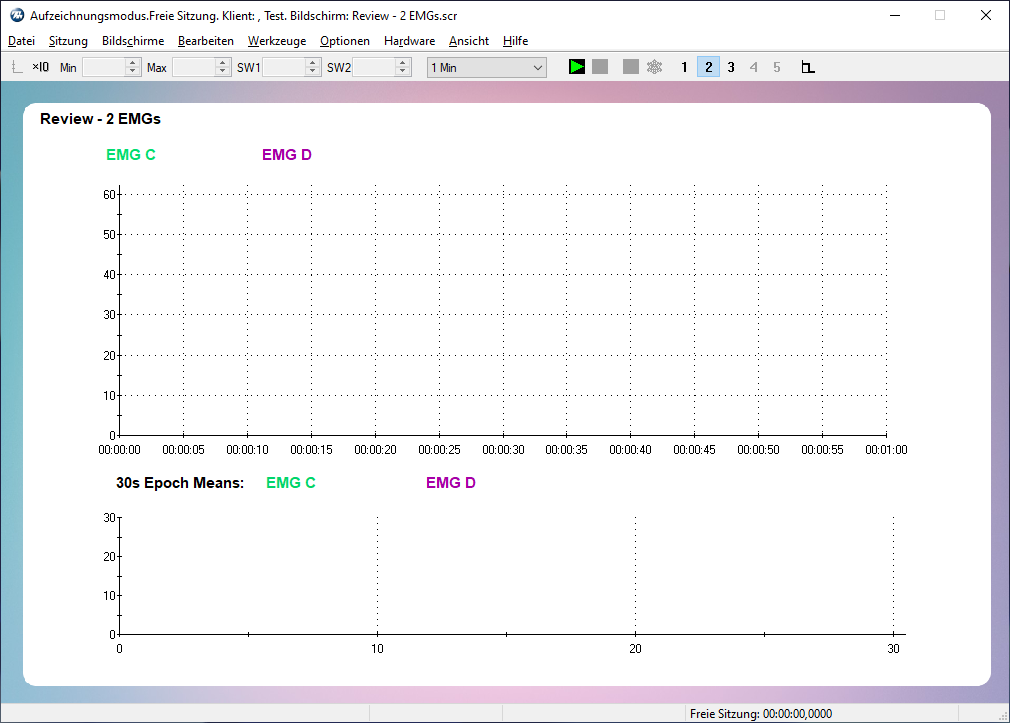
Task: Click the step-shaped icon at toolbar end
Action: (x=808, y=67)
